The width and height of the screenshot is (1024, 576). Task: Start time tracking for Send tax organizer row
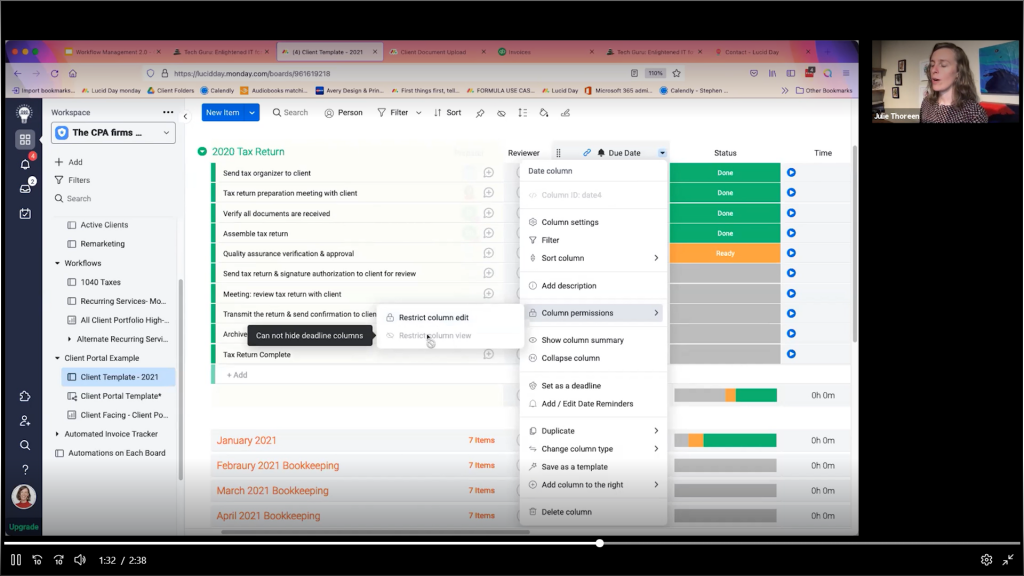click(x=791, y=172)
